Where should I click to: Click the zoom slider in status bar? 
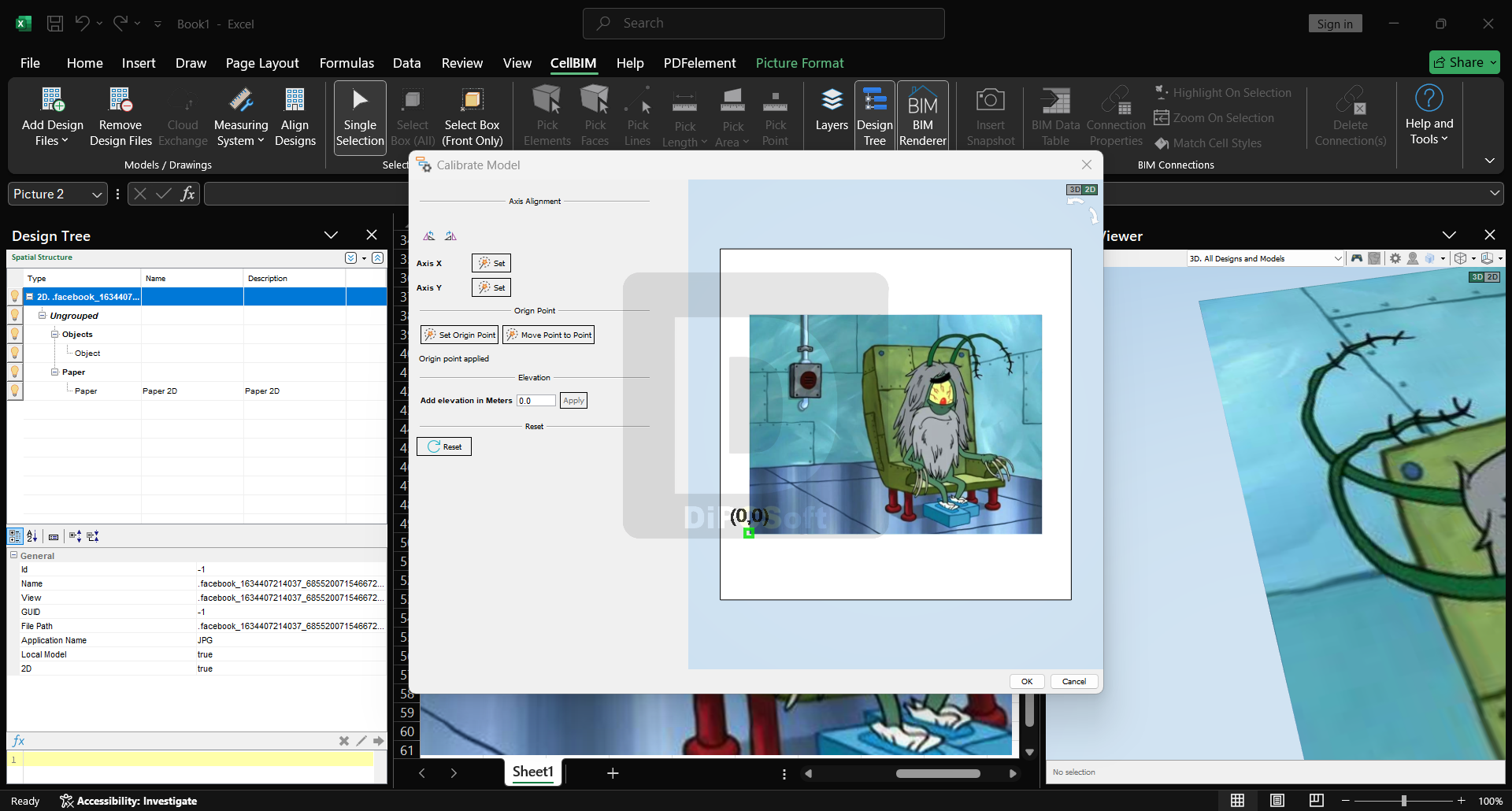coord(1403,801)
